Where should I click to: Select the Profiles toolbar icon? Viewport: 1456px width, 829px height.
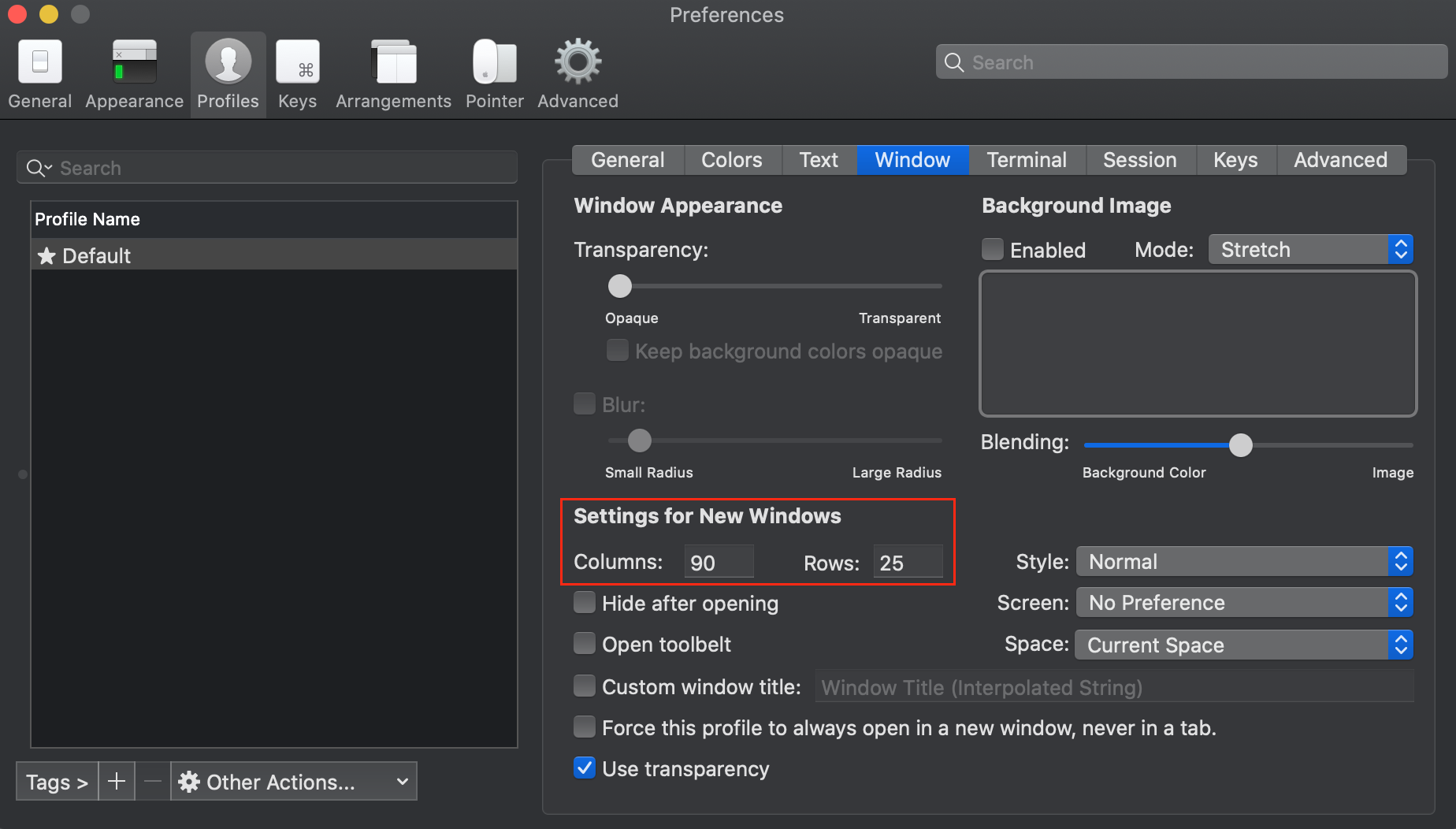click(x=228, y=61)
